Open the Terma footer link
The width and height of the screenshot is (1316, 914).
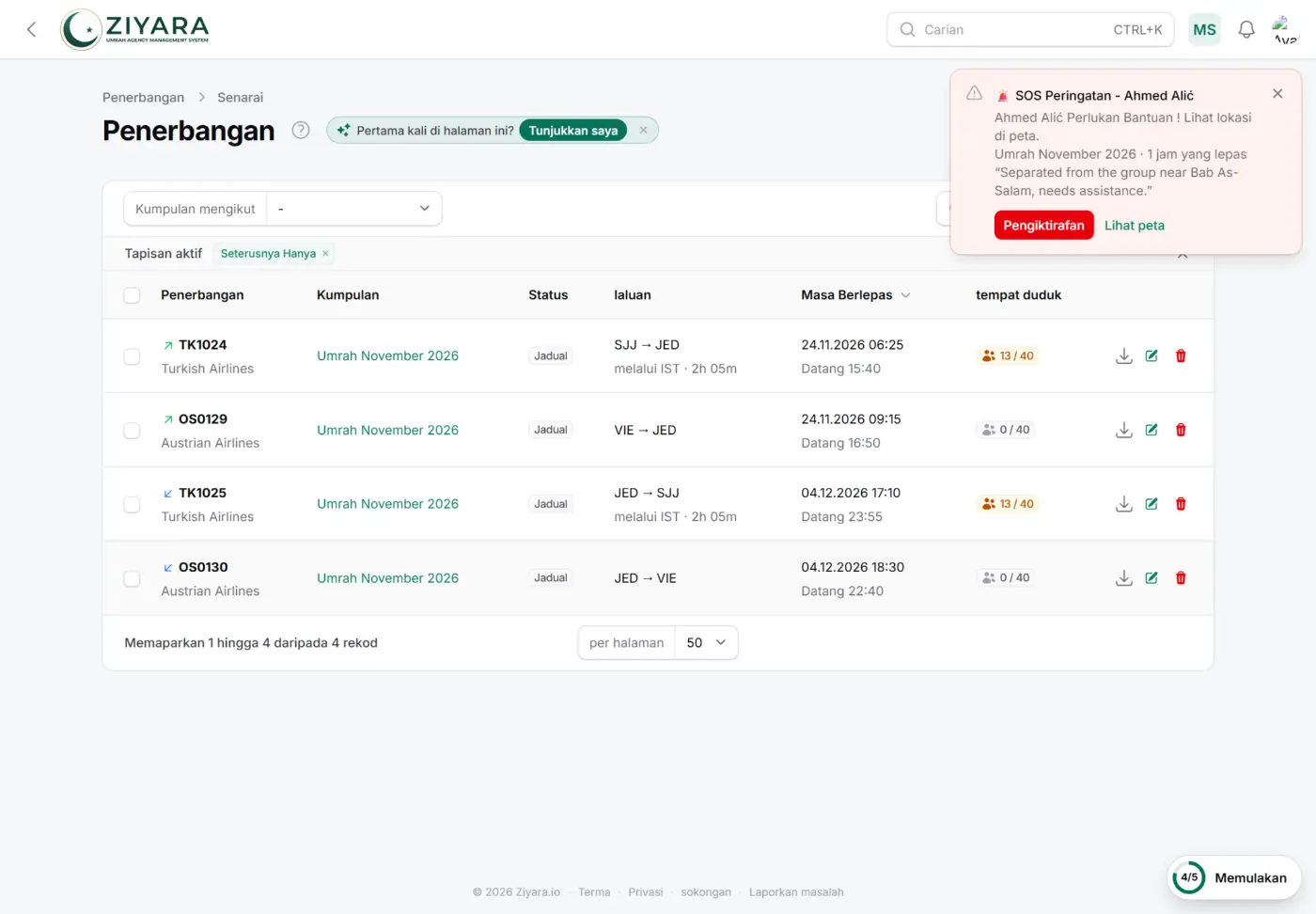[594, 892]
